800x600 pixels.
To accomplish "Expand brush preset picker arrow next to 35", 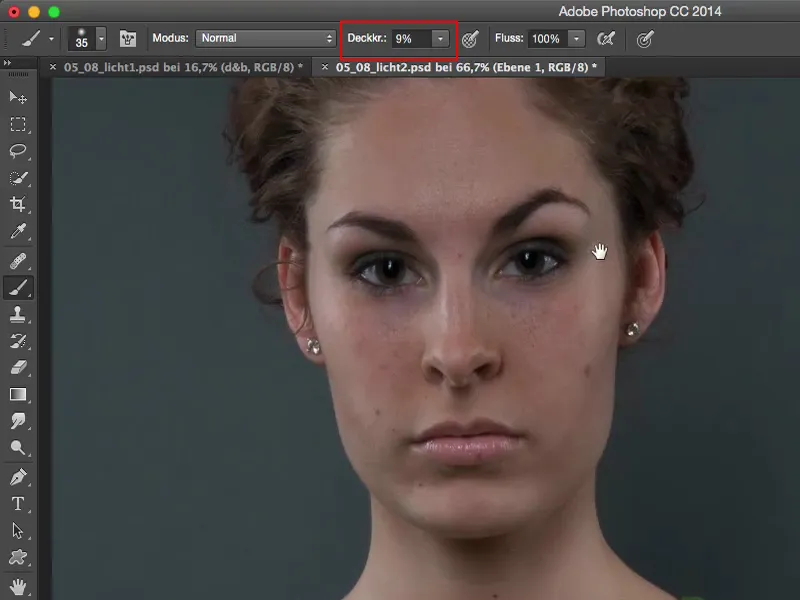I will (101, 39).
